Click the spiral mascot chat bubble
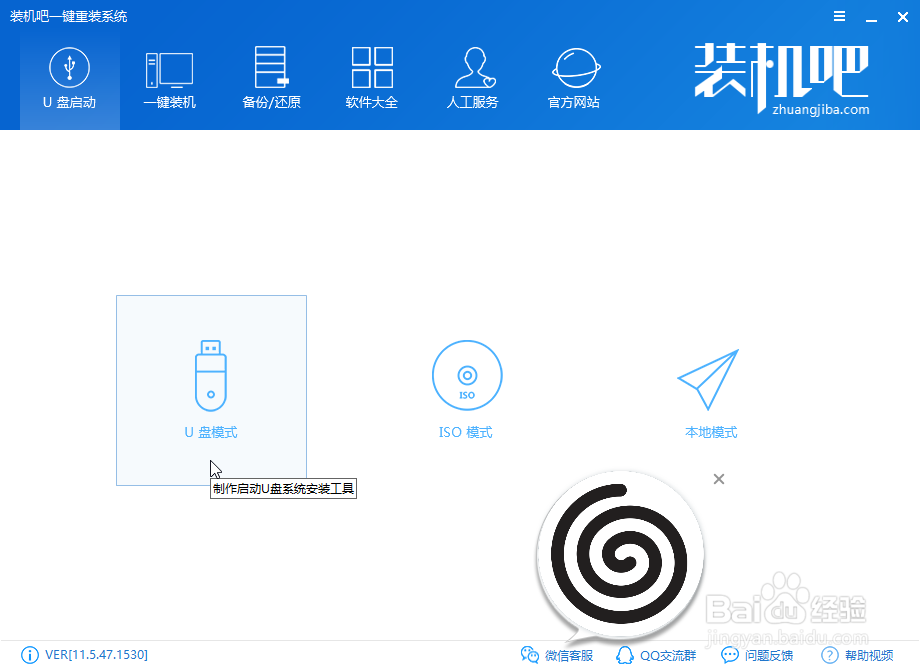 [620, 555]
